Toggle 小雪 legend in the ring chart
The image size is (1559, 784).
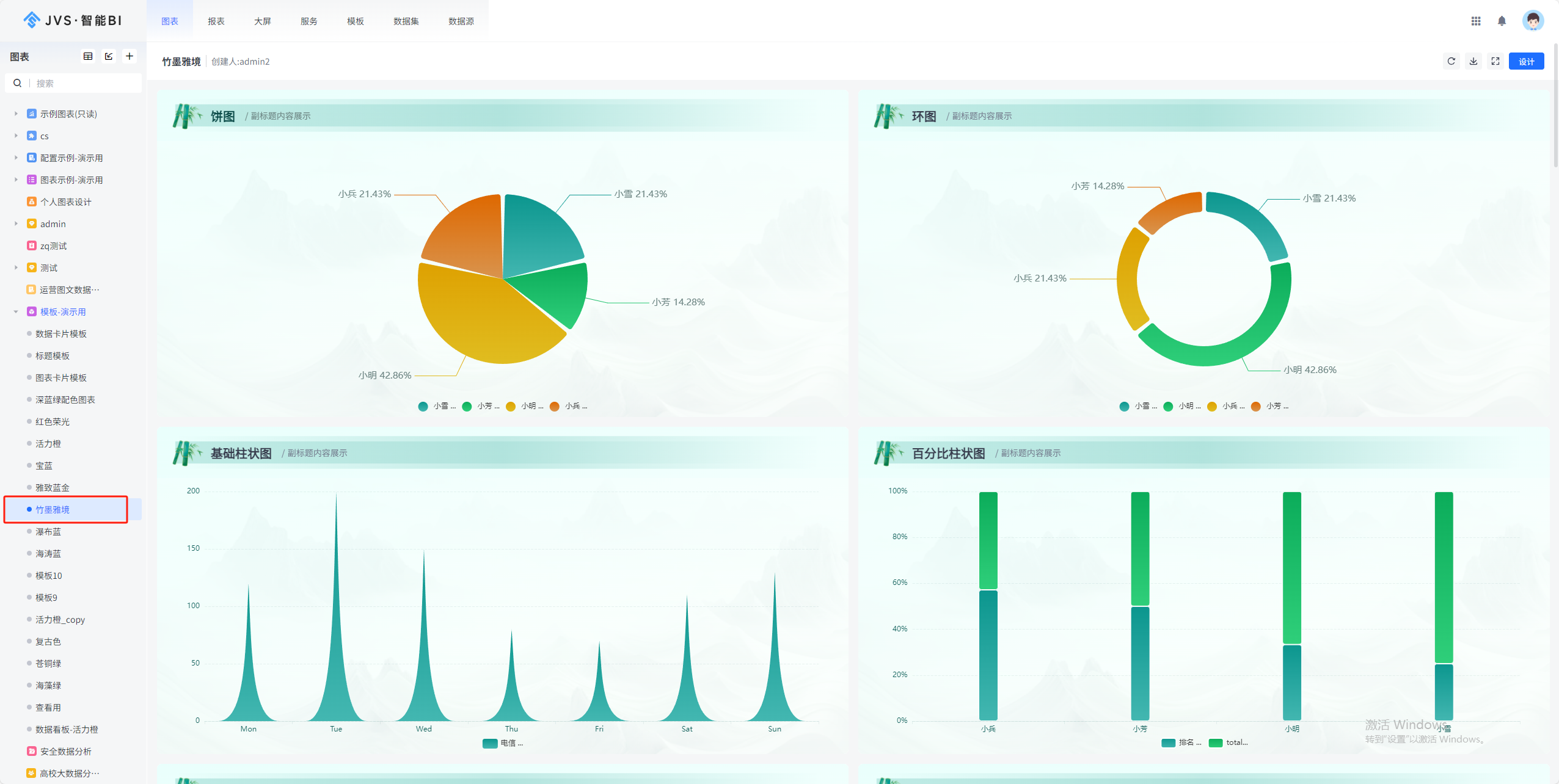click(x=1138, y=406)
